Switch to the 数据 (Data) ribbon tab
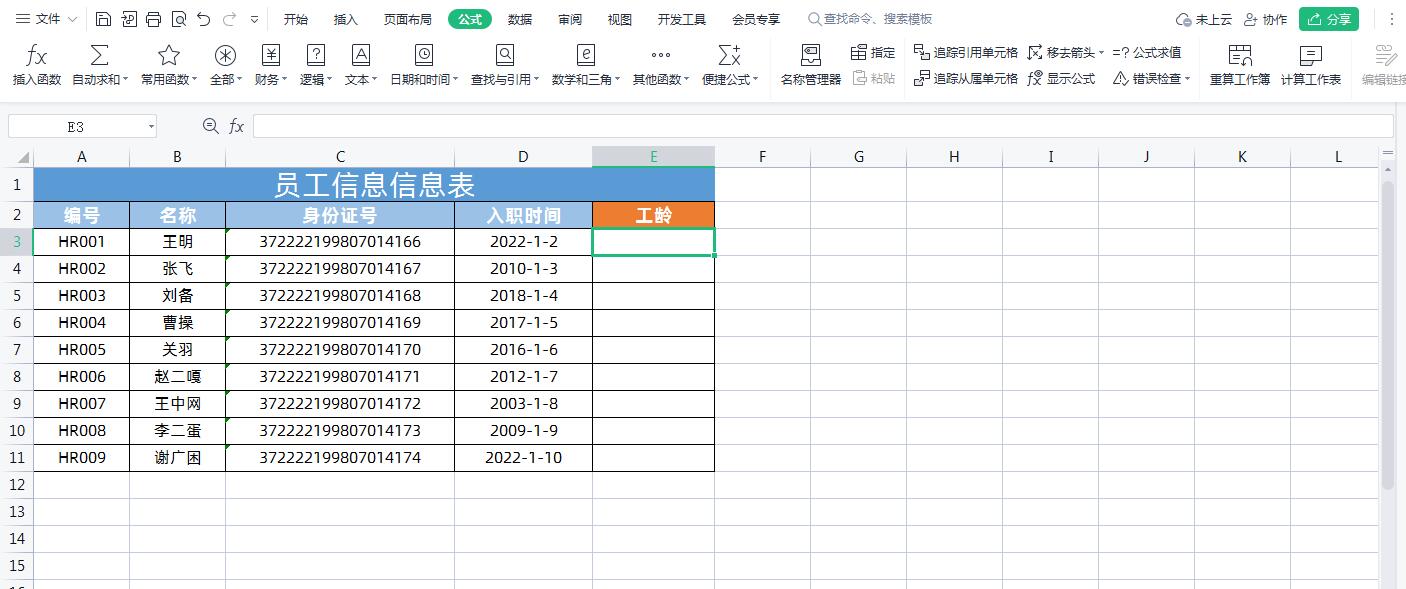The width and height of the screenshot is (1406, 589). 519,18
